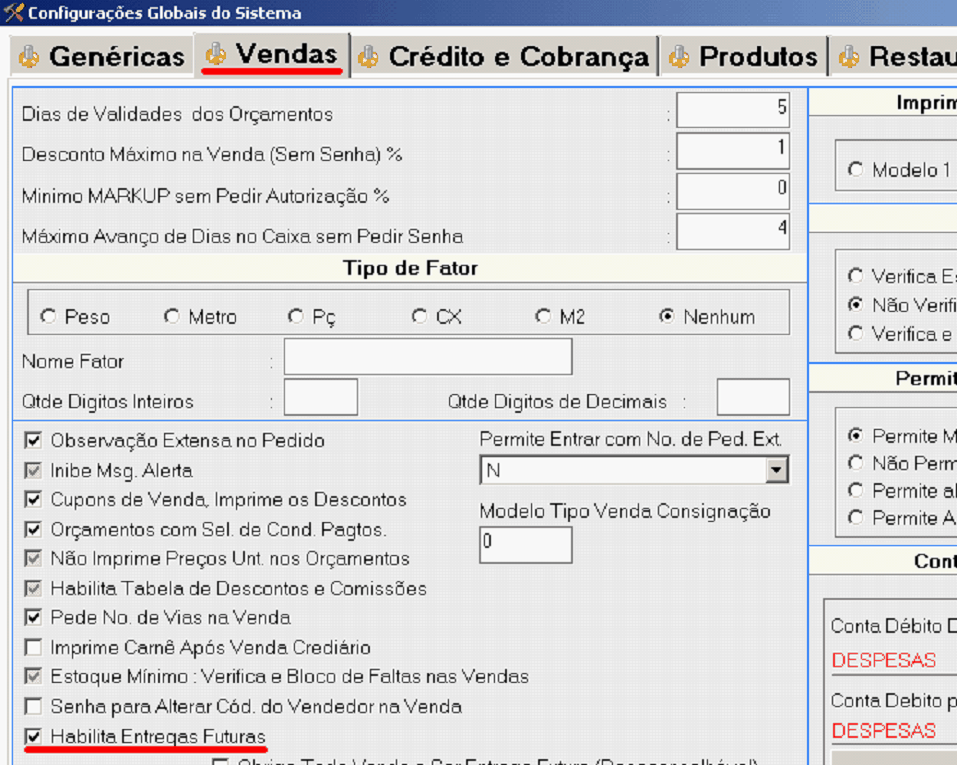The width and height of the screenshot is (958, 766).
Task: Toggle Pede No. de Vias na Venda
Action: [x=34, y=617]
